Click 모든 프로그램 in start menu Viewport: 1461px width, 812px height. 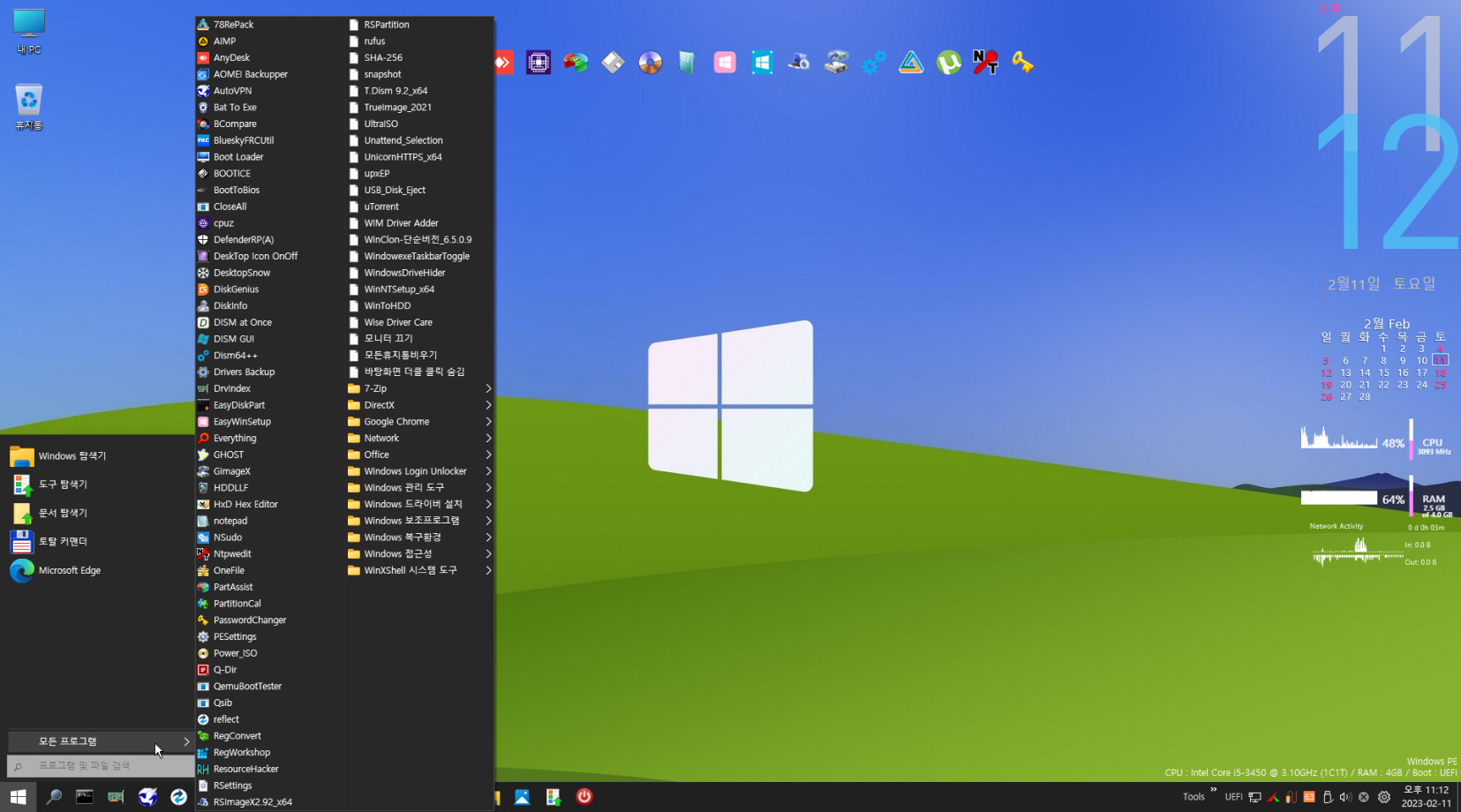click(x=100, y=741)
